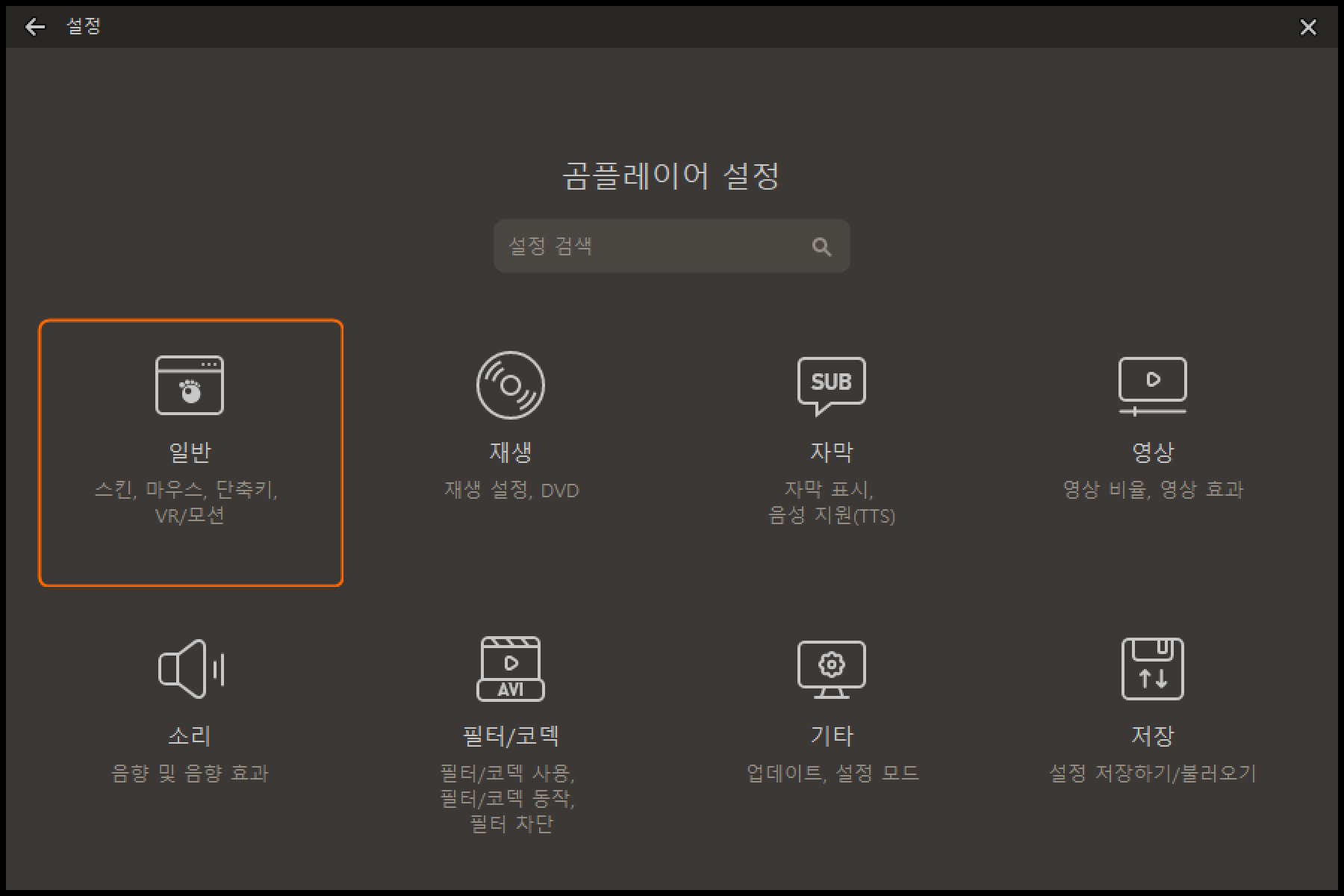Open the 일반 settings icon
The height and width of the screenshot is (896, 1344).
click(190, 385)
